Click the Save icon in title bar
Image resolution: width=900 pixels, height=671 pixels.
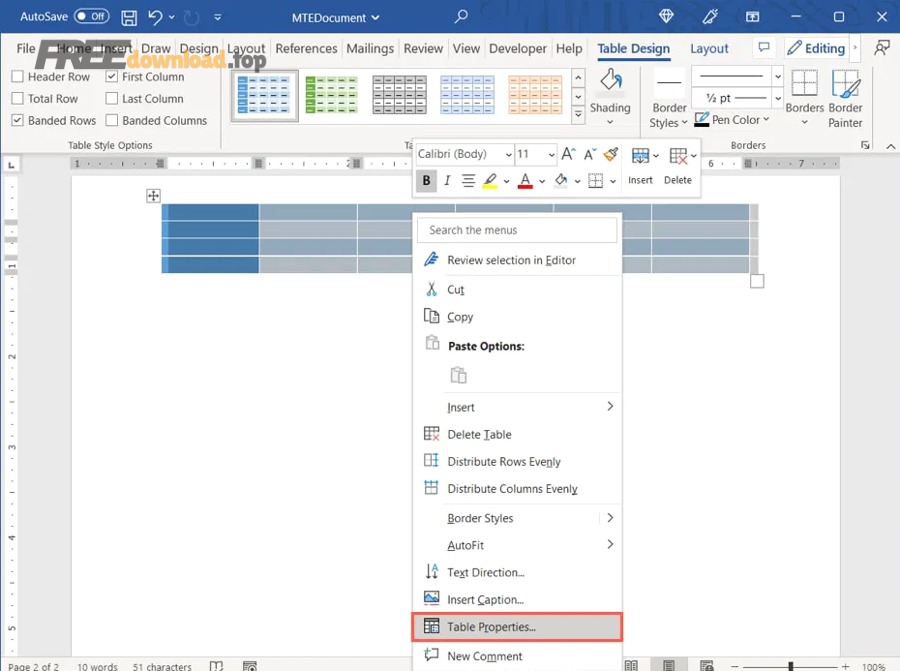(x=129, y=17)
